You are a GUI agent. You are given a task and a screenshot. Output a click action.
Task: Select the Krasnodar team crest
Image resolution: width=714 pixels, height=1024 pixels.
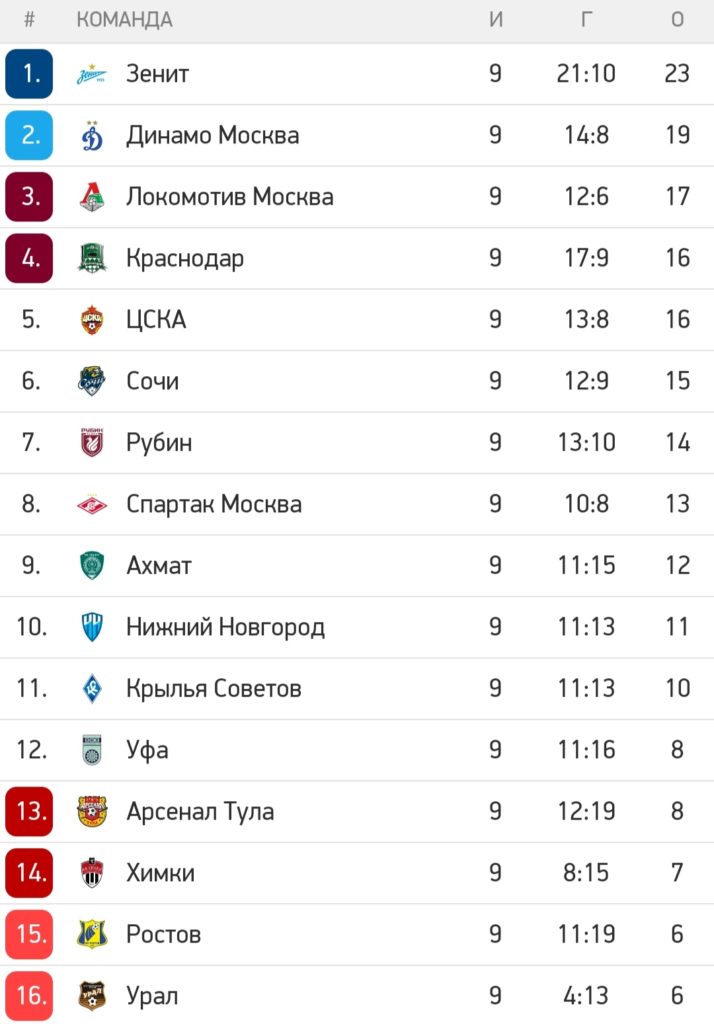[92, 258]
